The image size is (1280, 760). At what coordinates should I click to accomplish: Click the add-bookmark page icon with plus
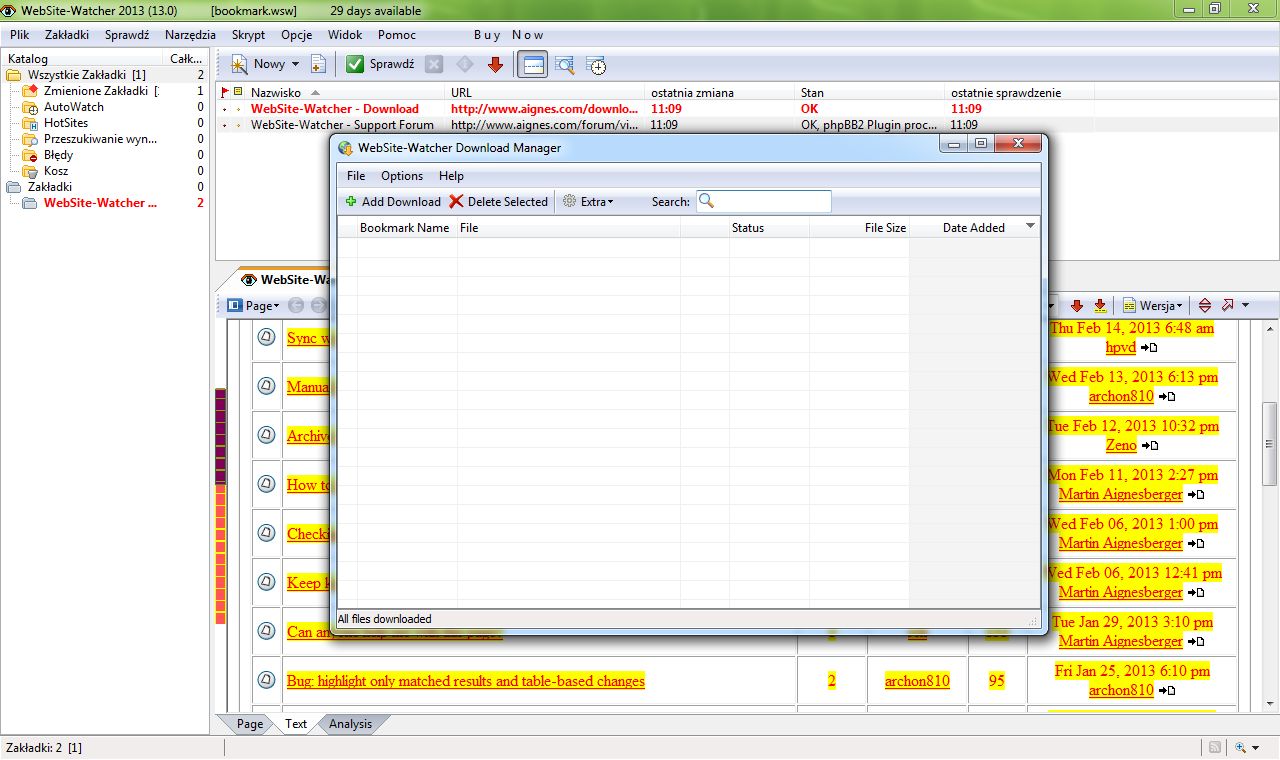pyautogui.click(x=318, y=64)
